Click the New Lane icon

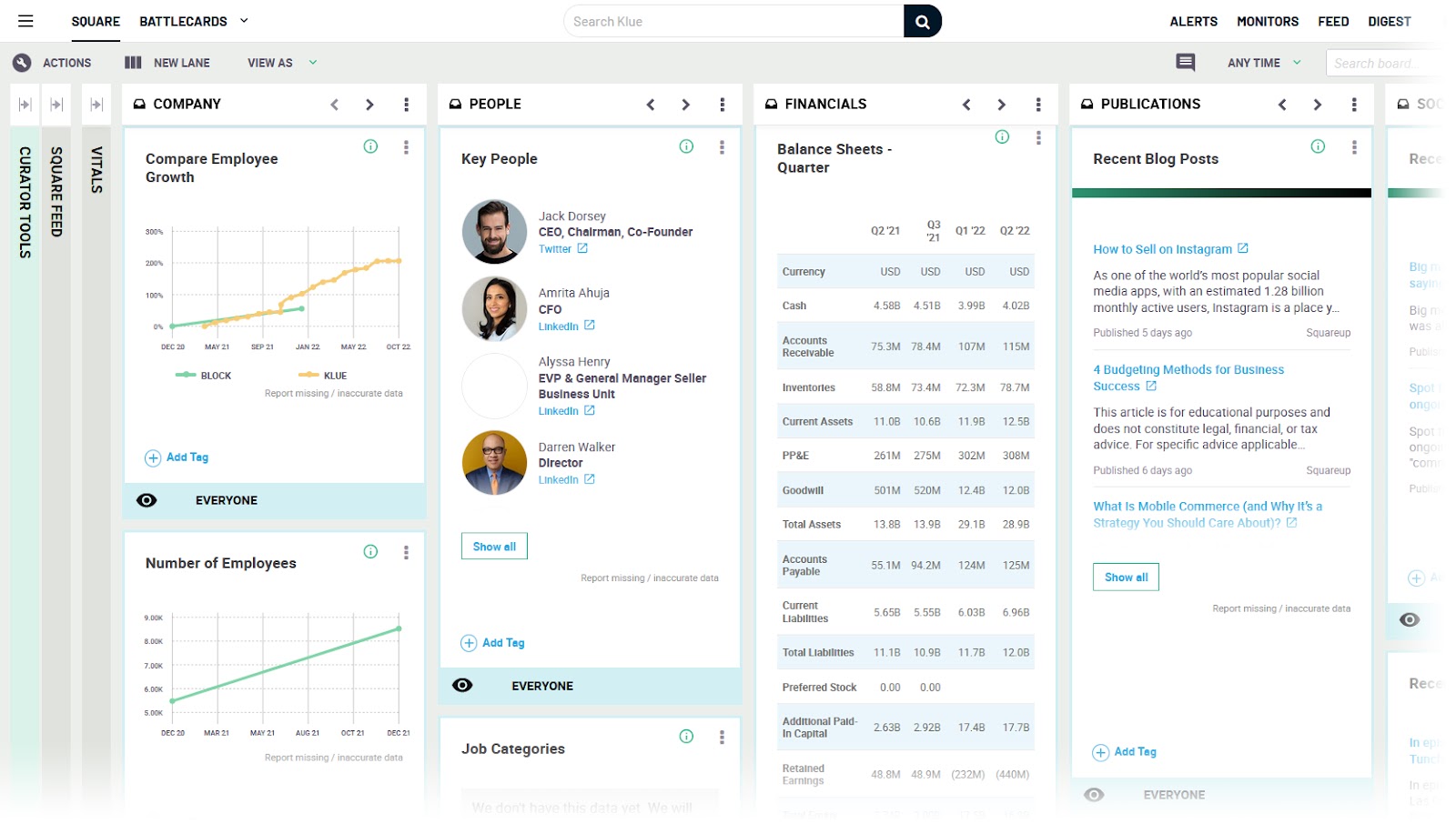(x=132, y=62)
